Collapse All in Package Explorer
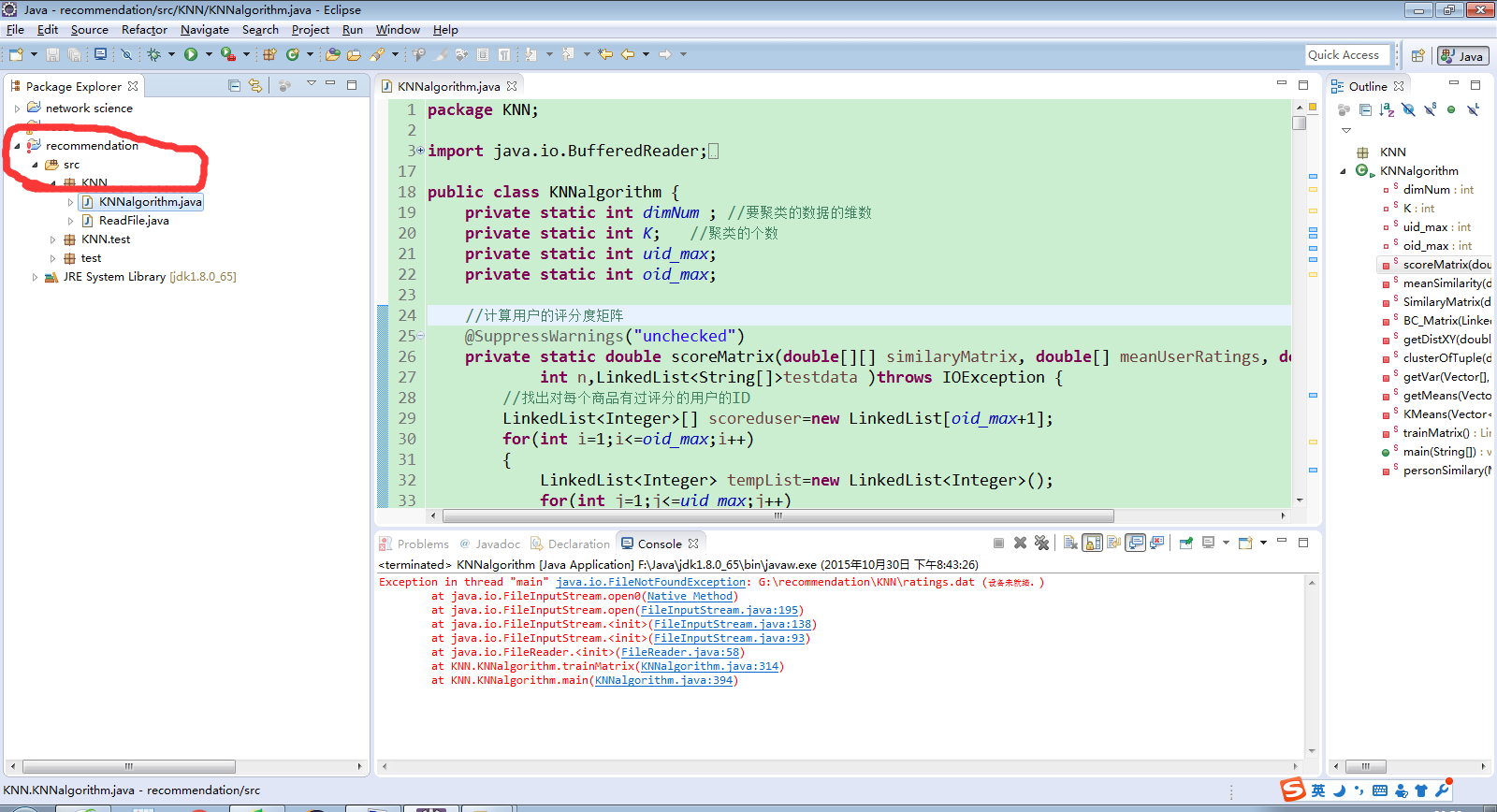 [x=234, y=85]
